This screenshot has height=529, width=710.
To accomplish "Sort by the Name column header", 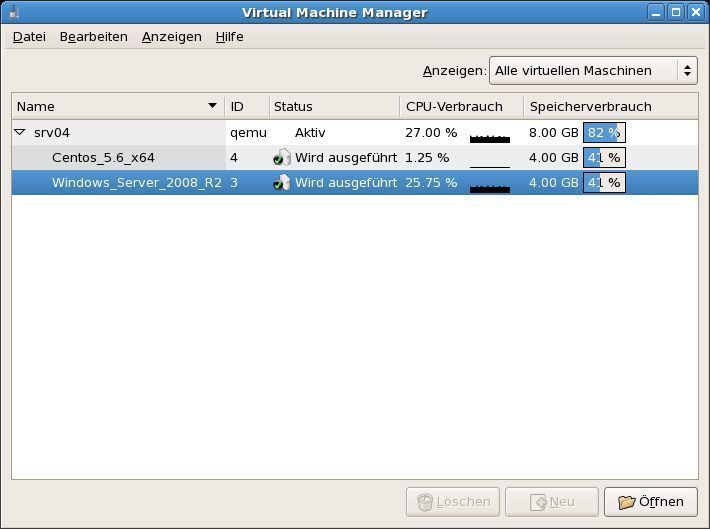I will [118, 106].
